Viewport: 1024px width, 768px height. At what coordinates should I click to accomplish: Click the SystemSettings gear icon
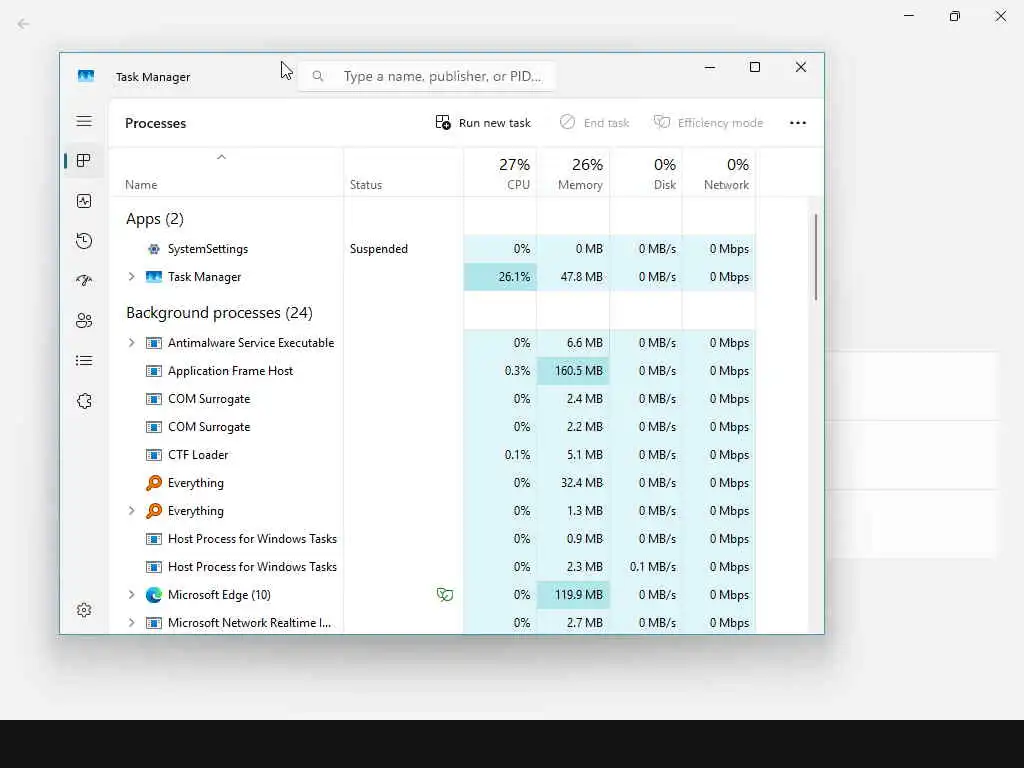click(x=153, y=249)
